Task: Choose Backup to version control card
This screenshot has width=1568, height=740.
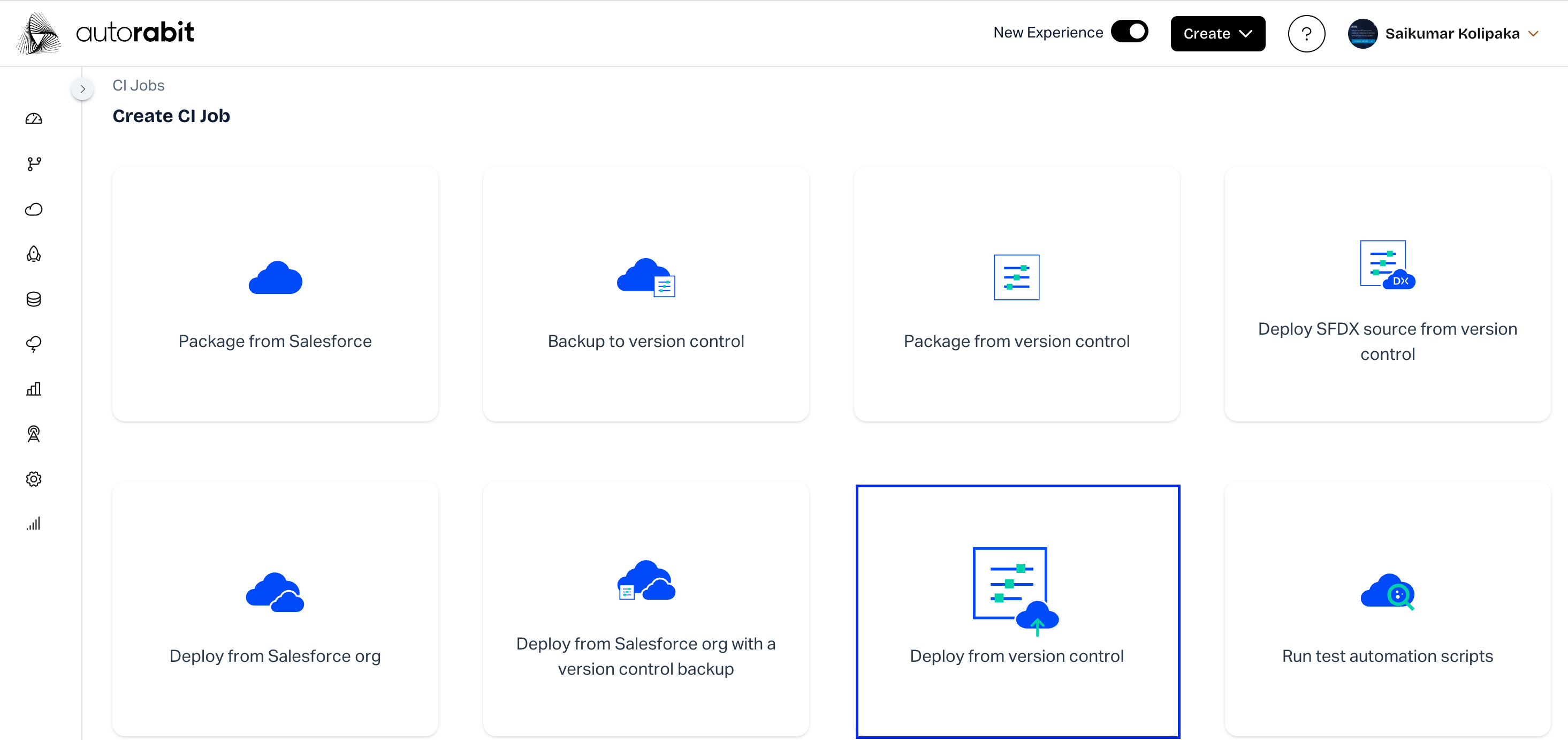Action: (x=646, y=294)
